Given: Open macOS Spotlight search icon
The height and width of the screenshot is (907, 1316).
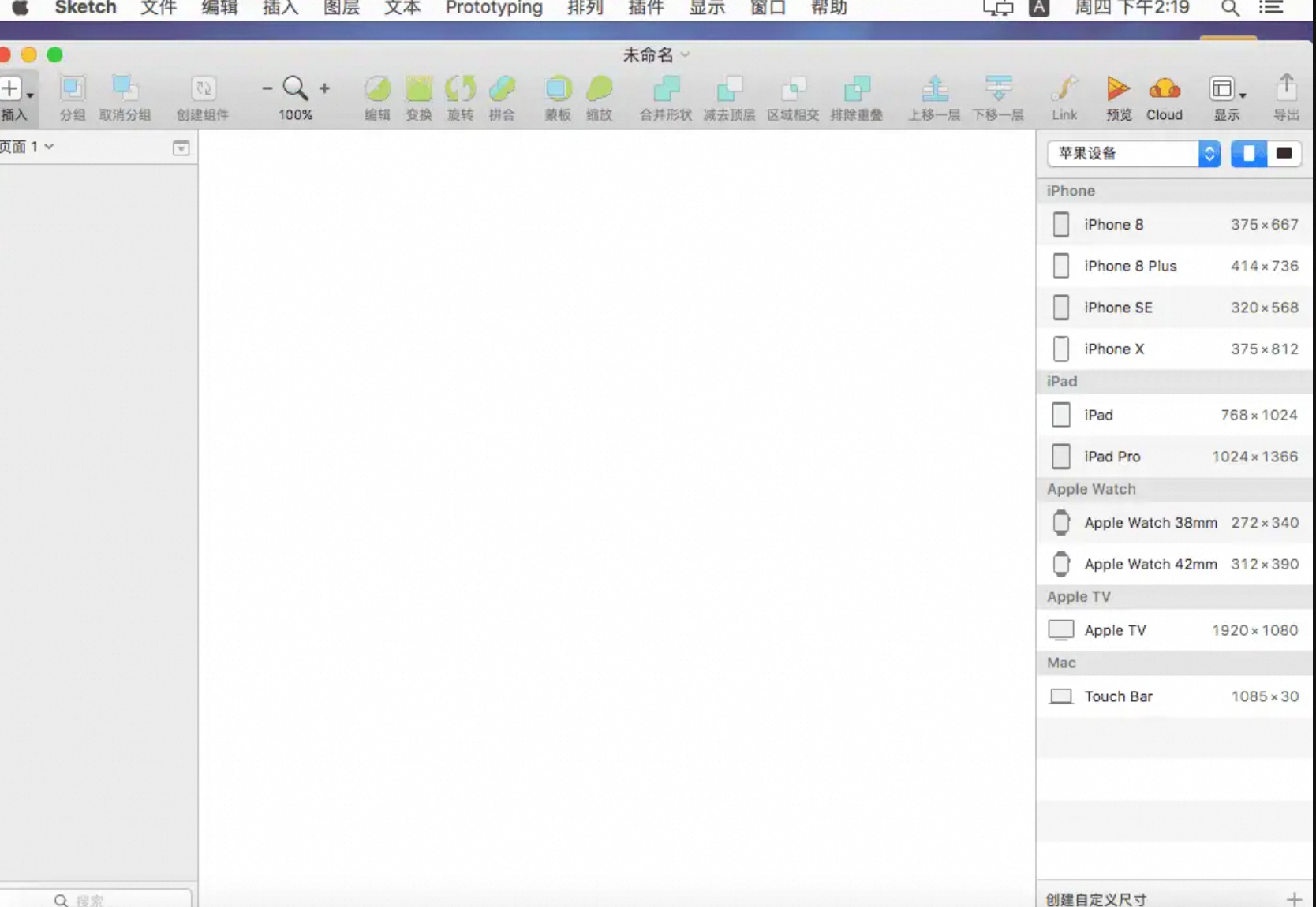Looking at the screenshot, I should pos(1229,9).
